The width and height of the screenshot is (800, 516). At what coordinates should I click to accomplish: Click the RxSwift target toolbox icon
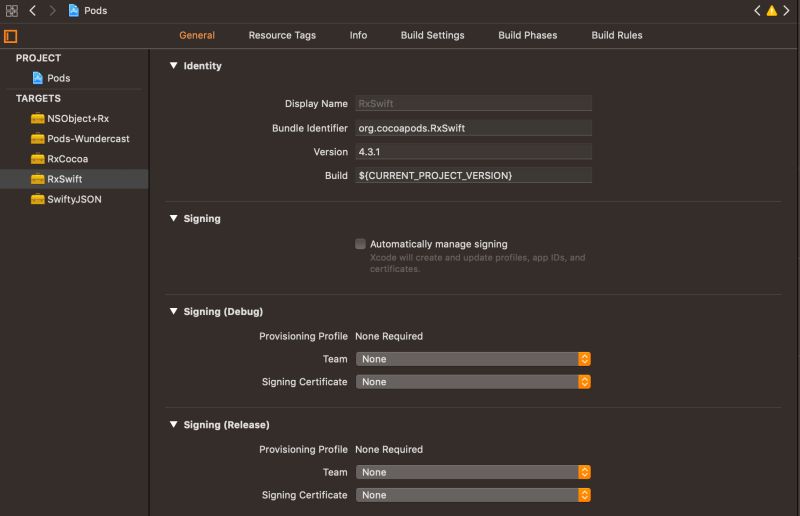[x=37, y=179]
